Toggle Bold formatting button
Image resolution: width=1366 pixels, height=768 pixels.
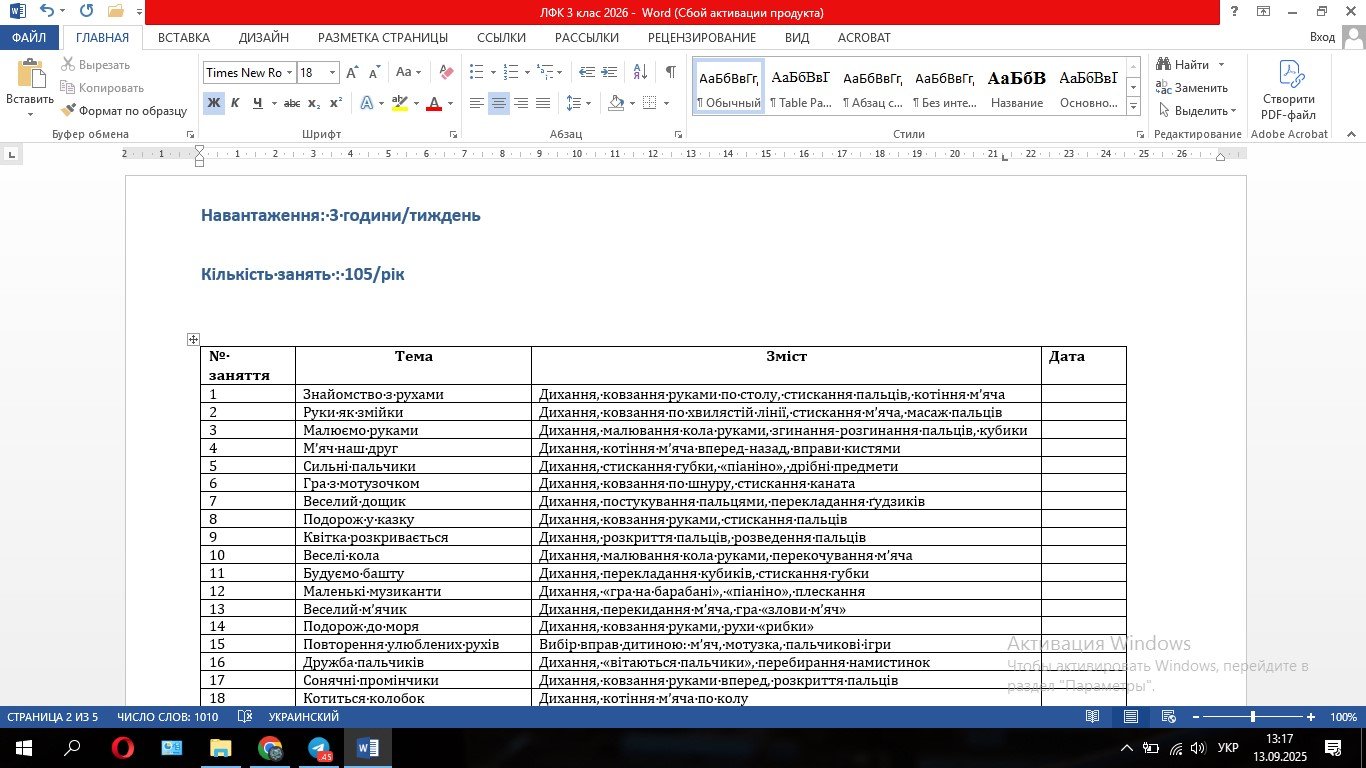pos(213,103)
